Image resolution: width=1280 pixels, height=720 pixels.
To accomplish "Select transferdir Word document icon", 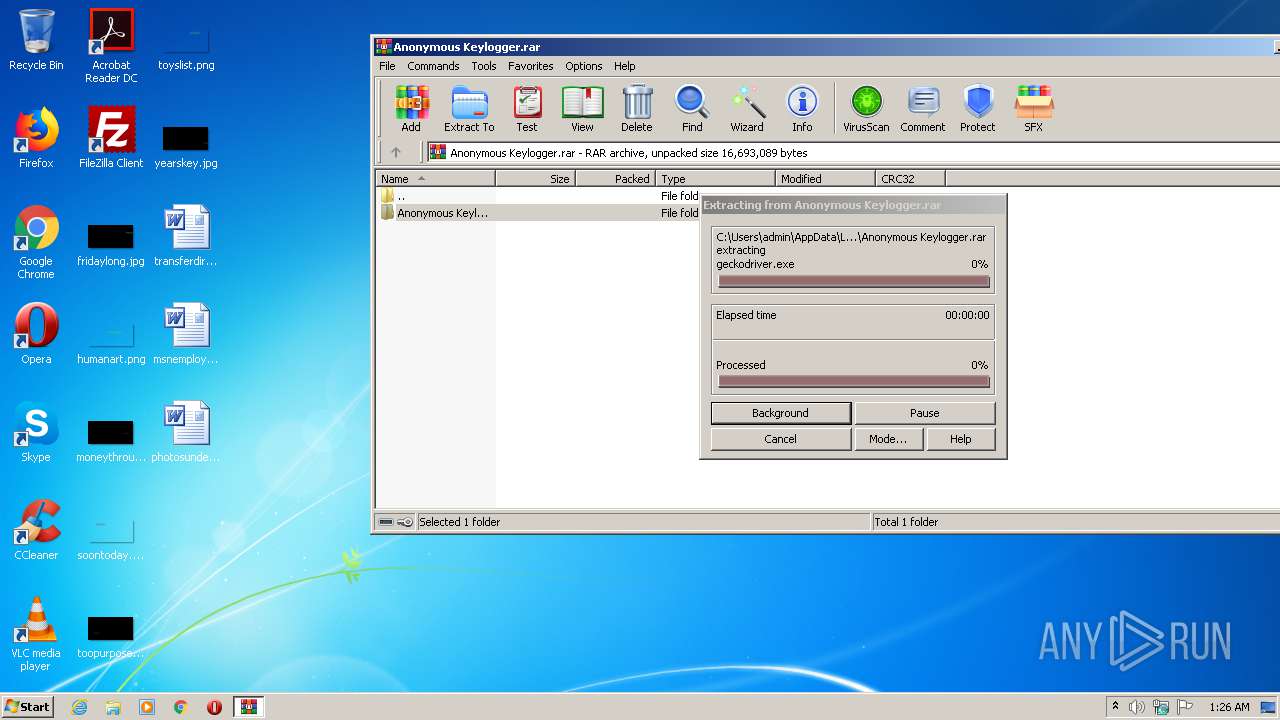I will coord(186,236).
